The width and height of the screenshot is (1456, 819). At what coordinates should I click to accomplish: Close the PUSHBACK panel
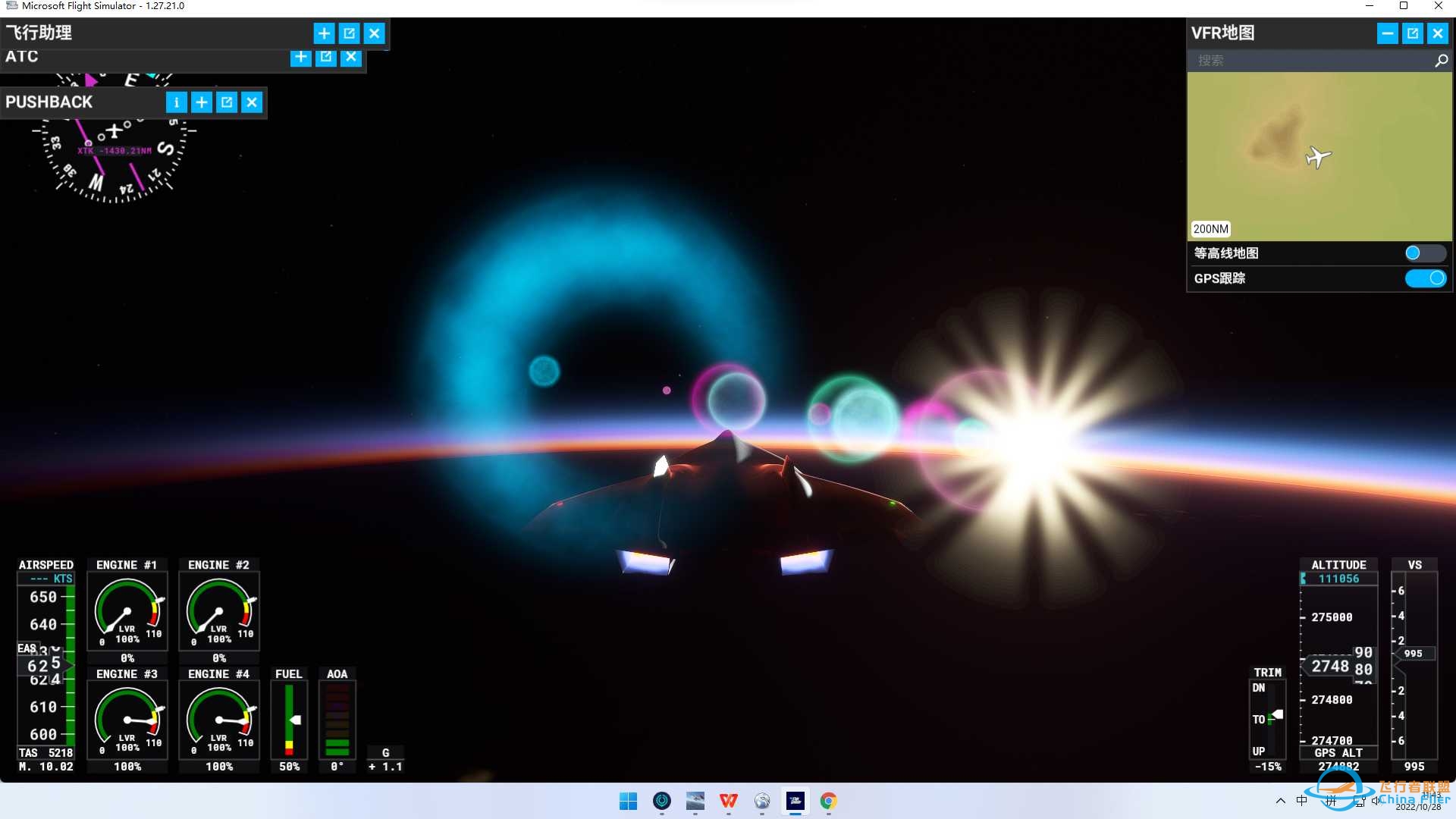click(252, 102)
